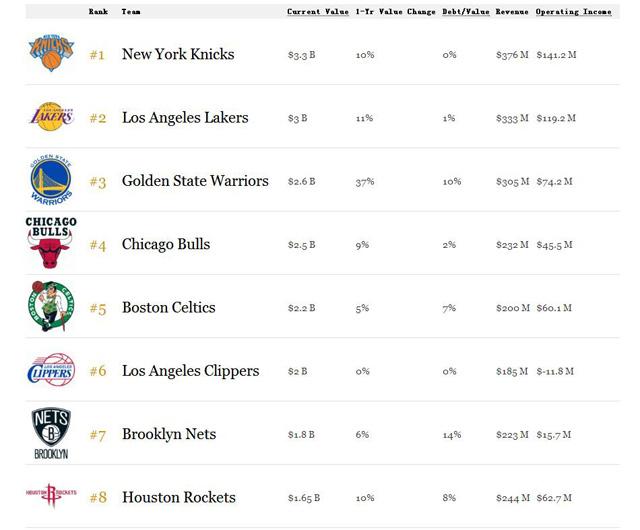Click the Rank column header
Image resolution: width=640 pixels, height=530 pixels.
click(98, 12)
